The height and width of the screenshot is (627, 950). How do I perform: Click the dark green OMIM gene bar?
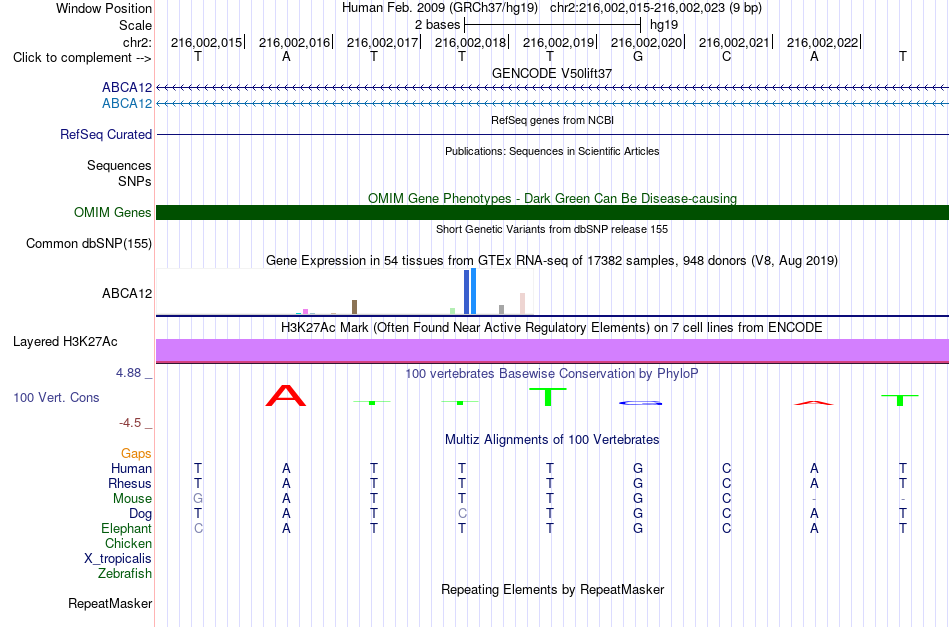pos(552,213)
